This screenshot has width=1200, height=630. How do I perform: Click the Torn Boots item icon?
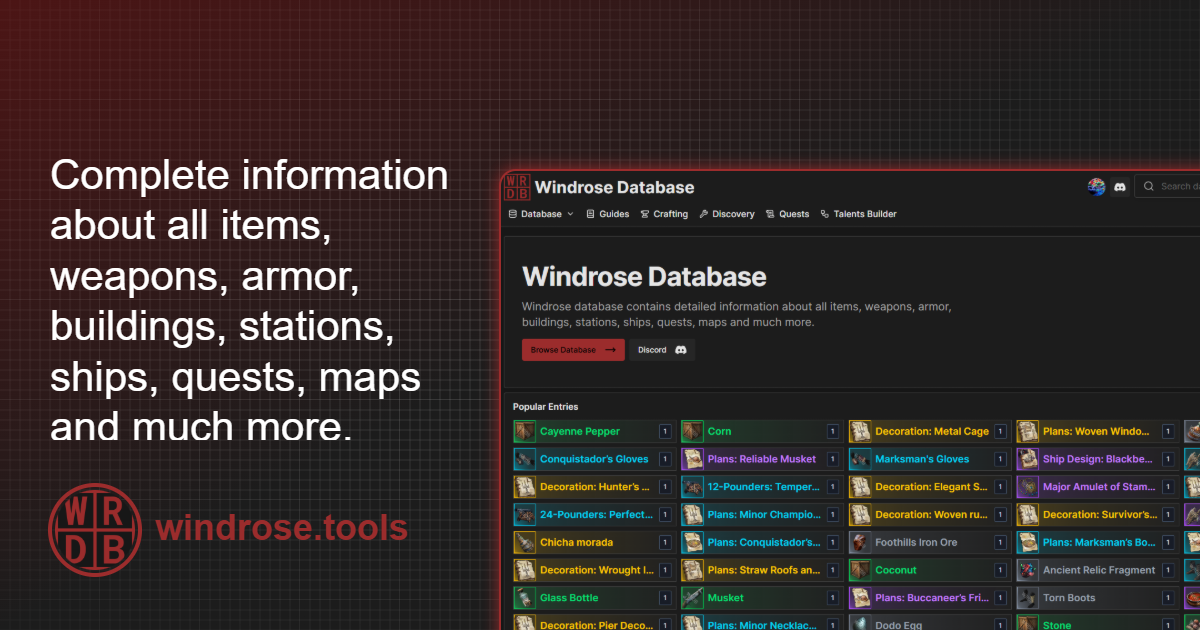(x=1028, y=598)
